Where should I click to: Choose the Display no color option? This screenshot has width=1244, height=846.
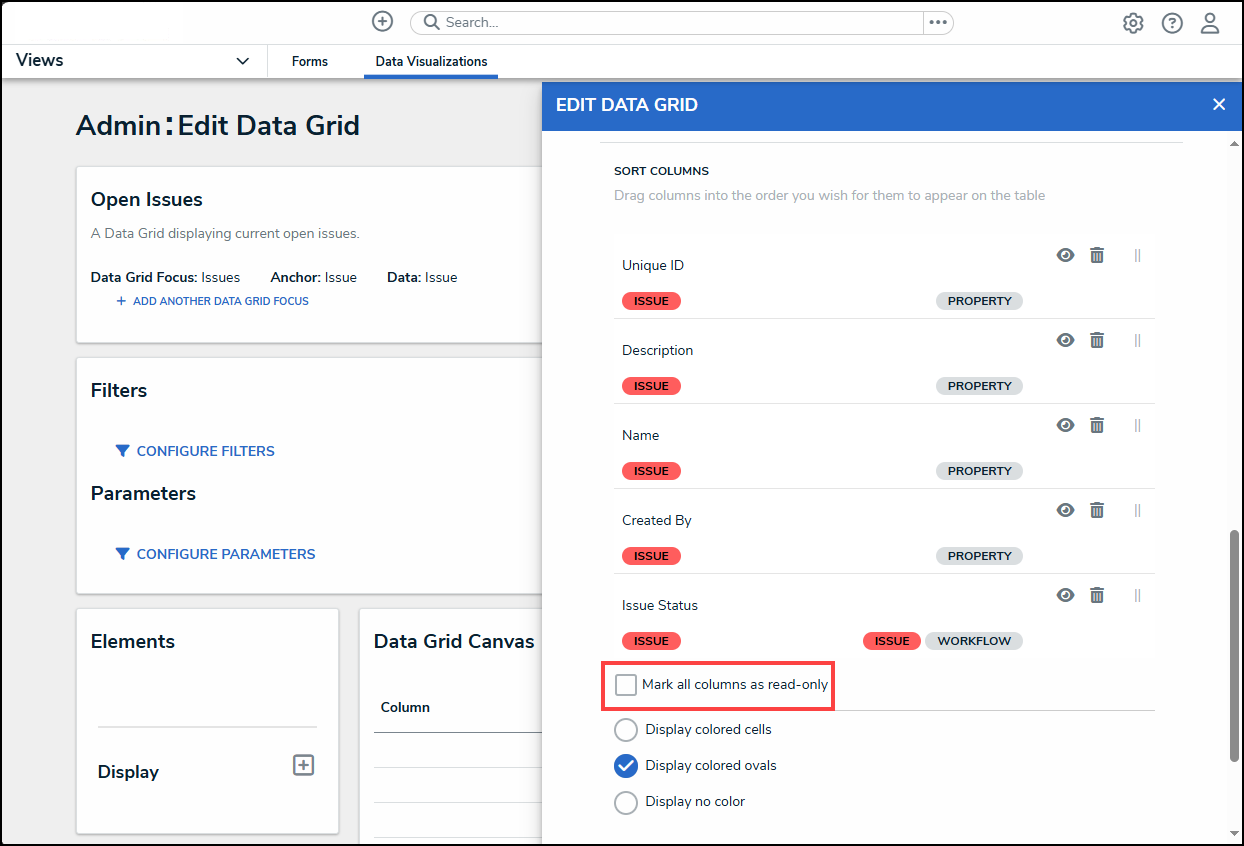click(x=626, y=802)
